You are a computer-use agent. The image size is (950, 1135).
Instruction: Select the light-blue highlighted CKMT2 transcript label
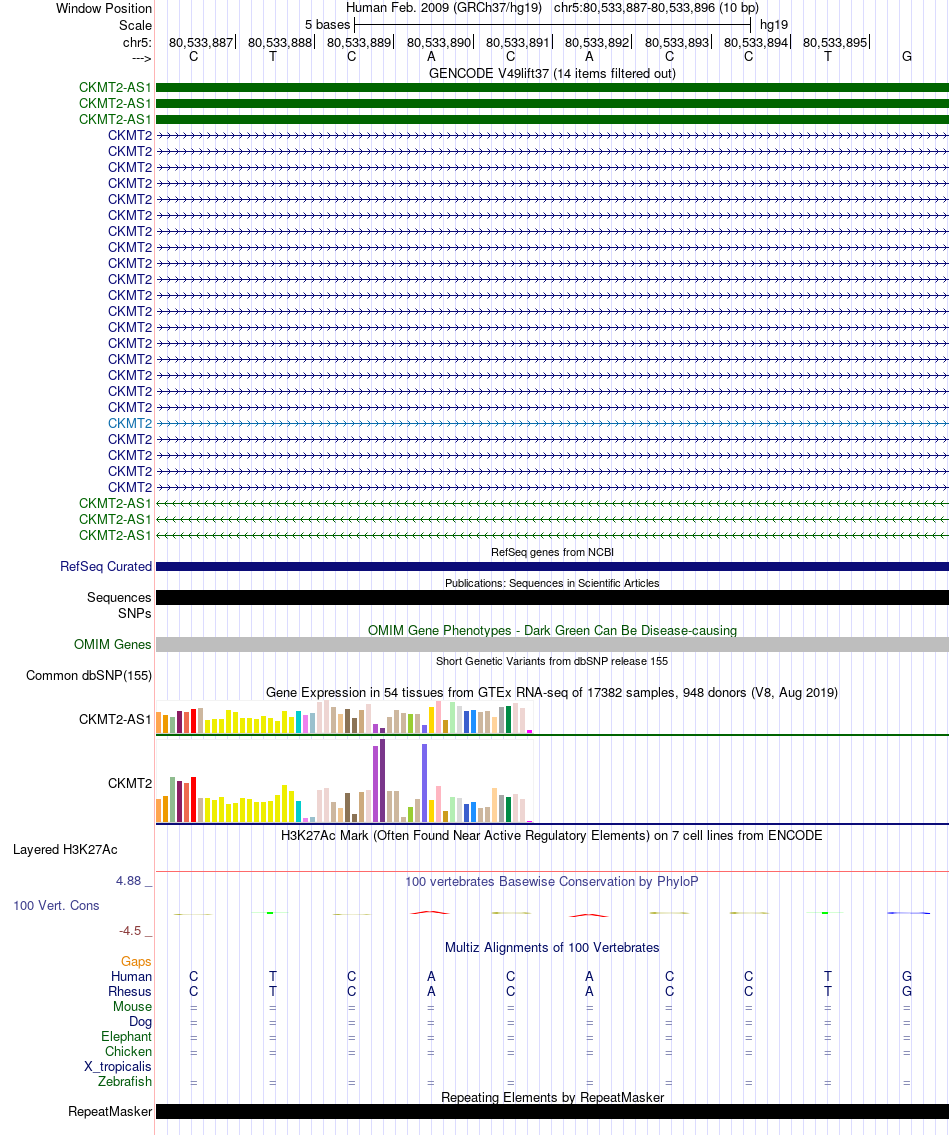point(130,423)
